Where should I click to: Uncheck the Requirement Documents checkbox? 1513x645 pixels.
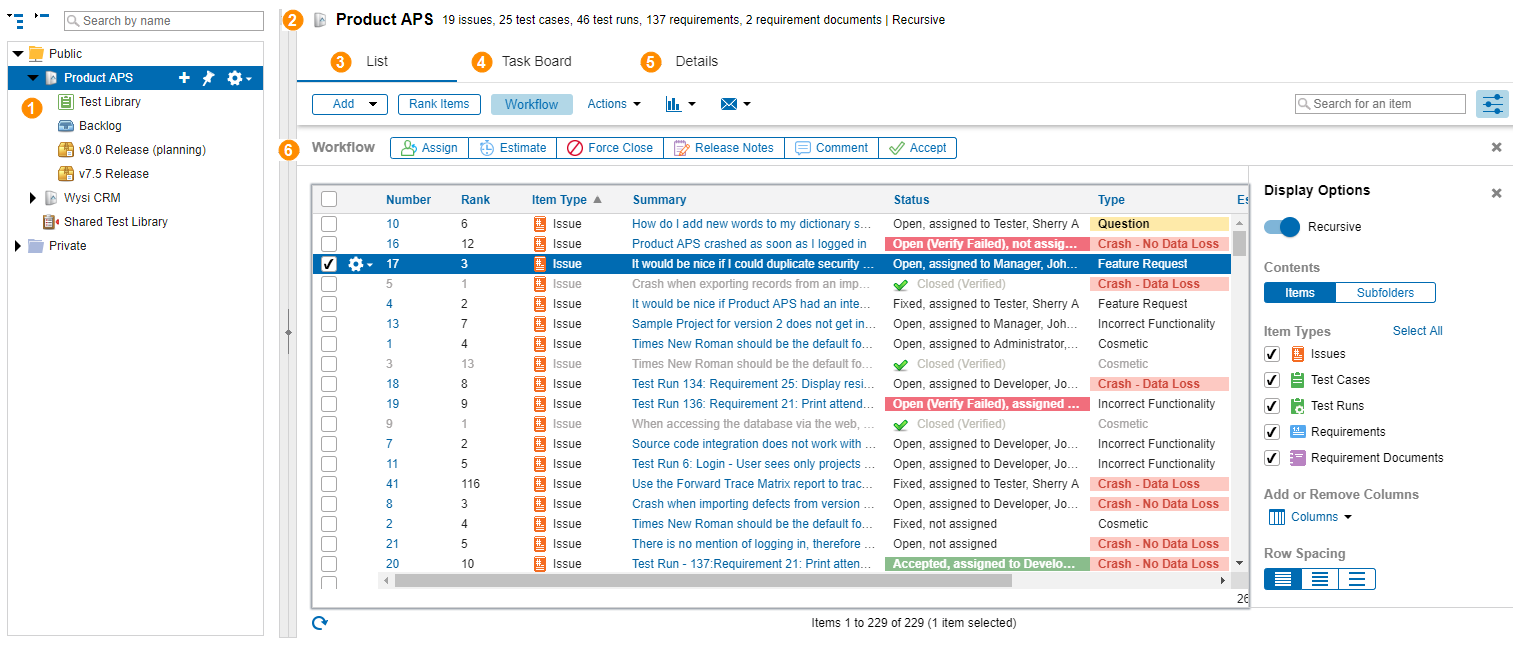point(1272,458)
